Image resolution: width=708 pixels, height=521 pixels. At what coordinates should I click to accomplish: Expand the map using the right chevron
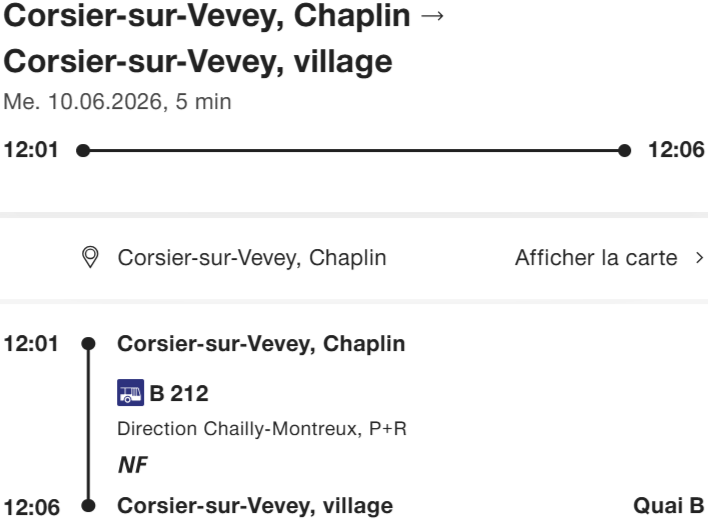point(698,258)
